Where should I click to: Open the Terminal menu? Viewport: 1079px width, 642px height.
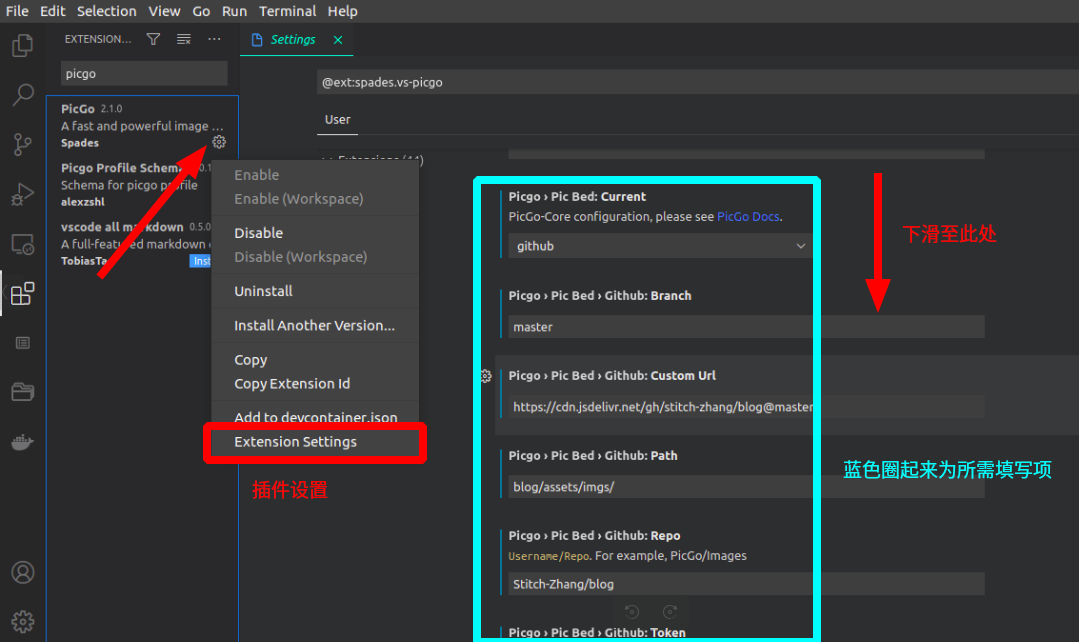click(287, 11)
